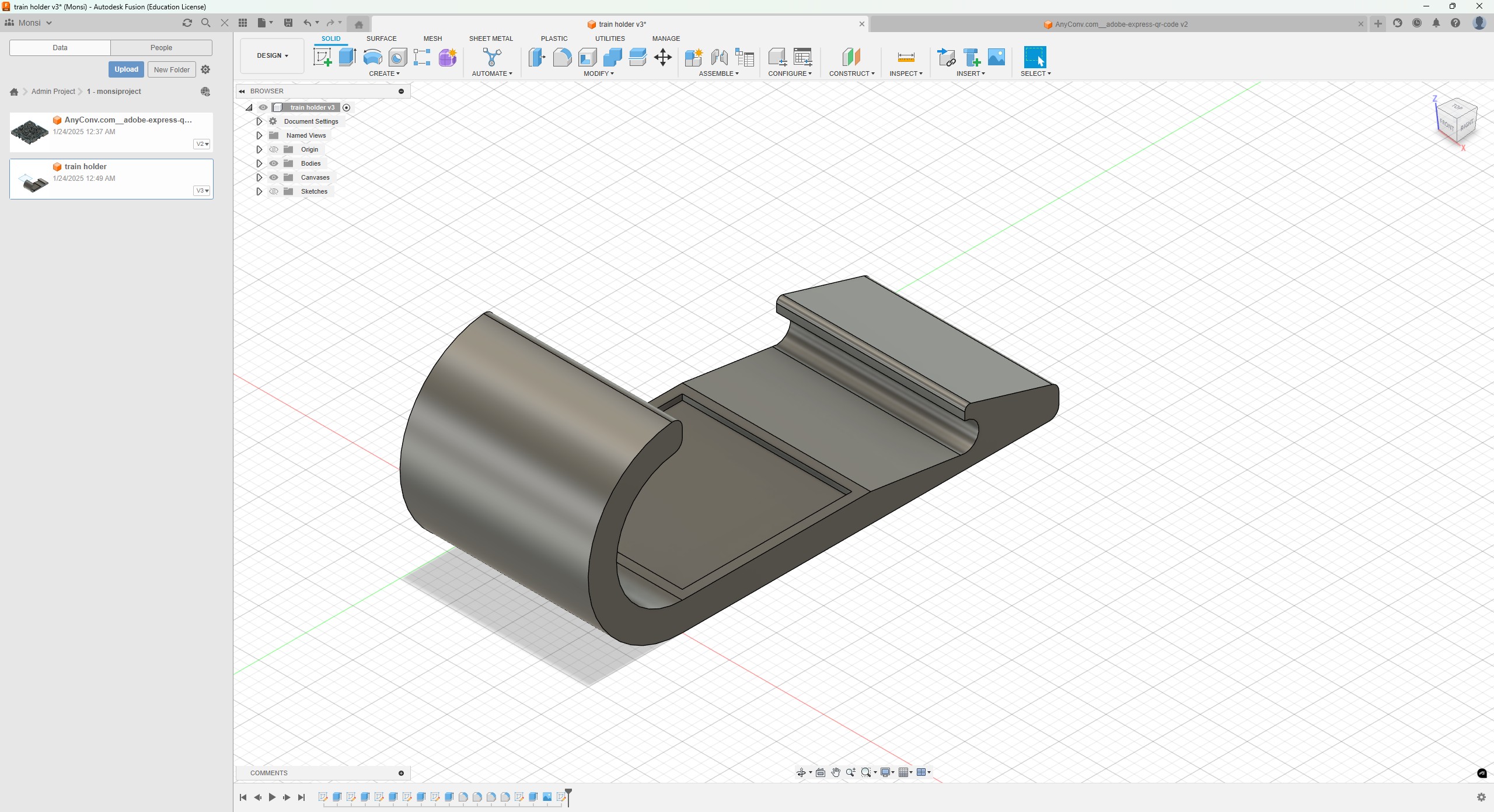Switch to the MANAGE tab
This screenshot has width=1494, height=812.
[666, 38]
